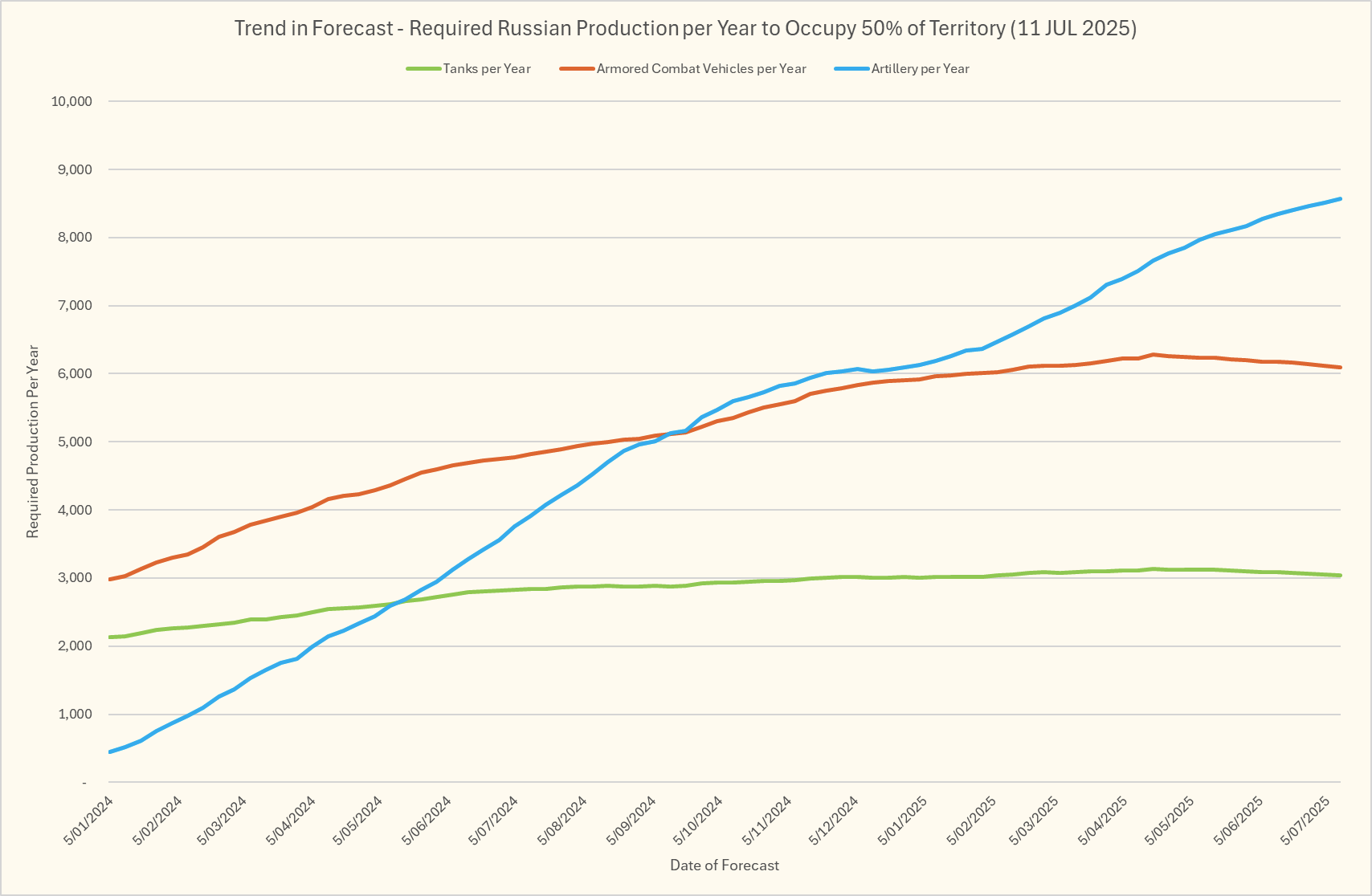Click the 5/09/2024 date label
The height and width of the screenshot is (896, 1372).
pos(630,820)
